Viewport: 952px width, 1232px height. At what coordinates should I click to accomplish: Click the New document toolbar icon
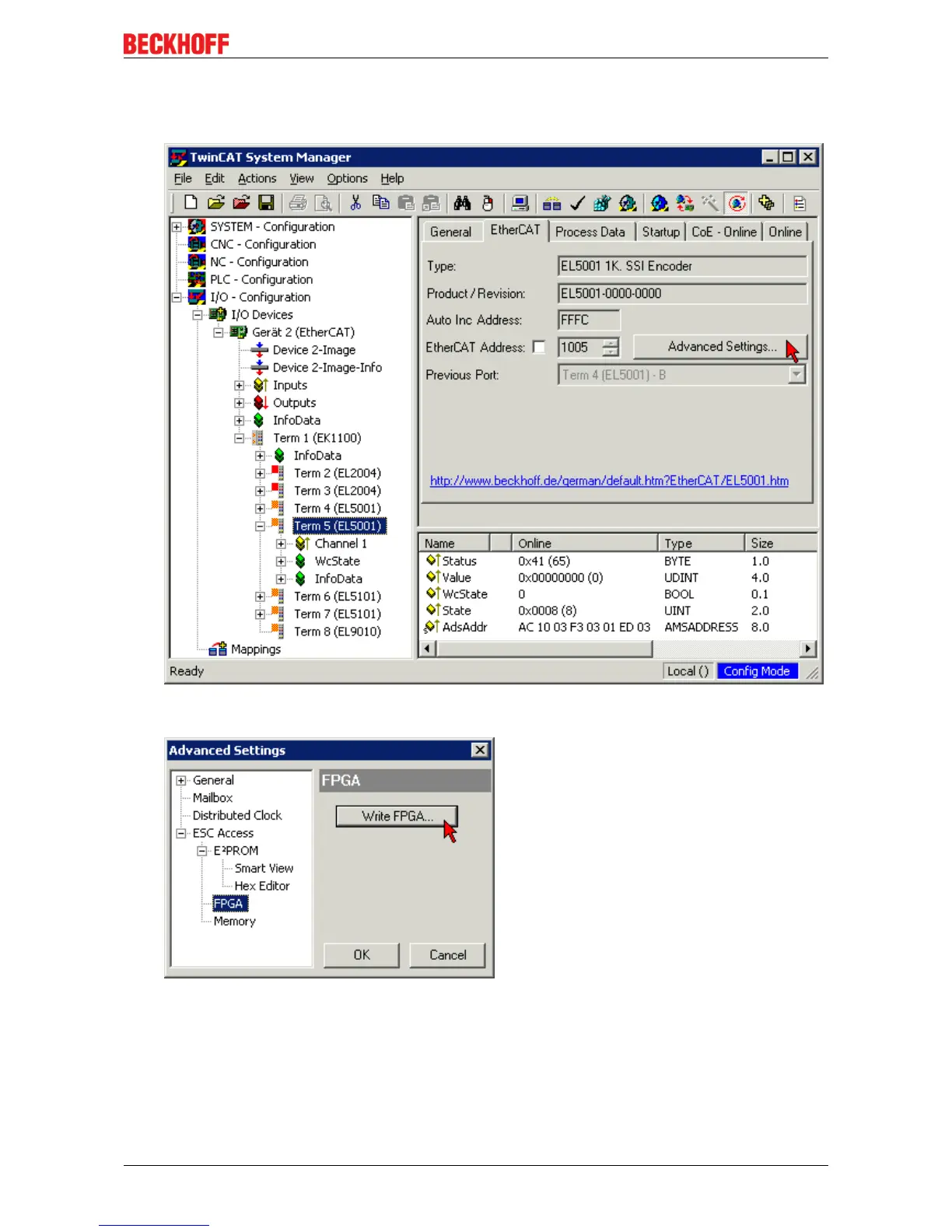tap(191, 203)
